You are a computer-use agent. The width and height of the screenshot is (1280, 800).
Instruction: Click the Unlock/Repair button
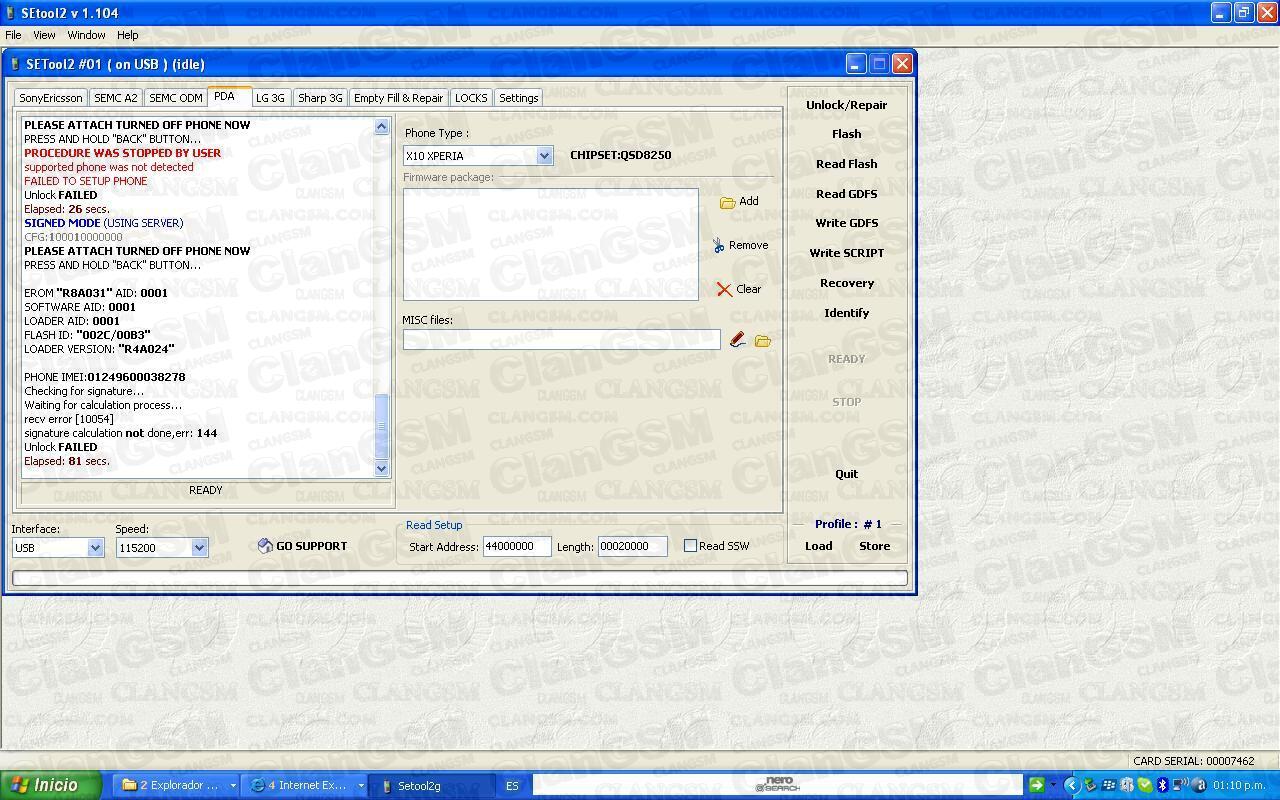(847, 105)
